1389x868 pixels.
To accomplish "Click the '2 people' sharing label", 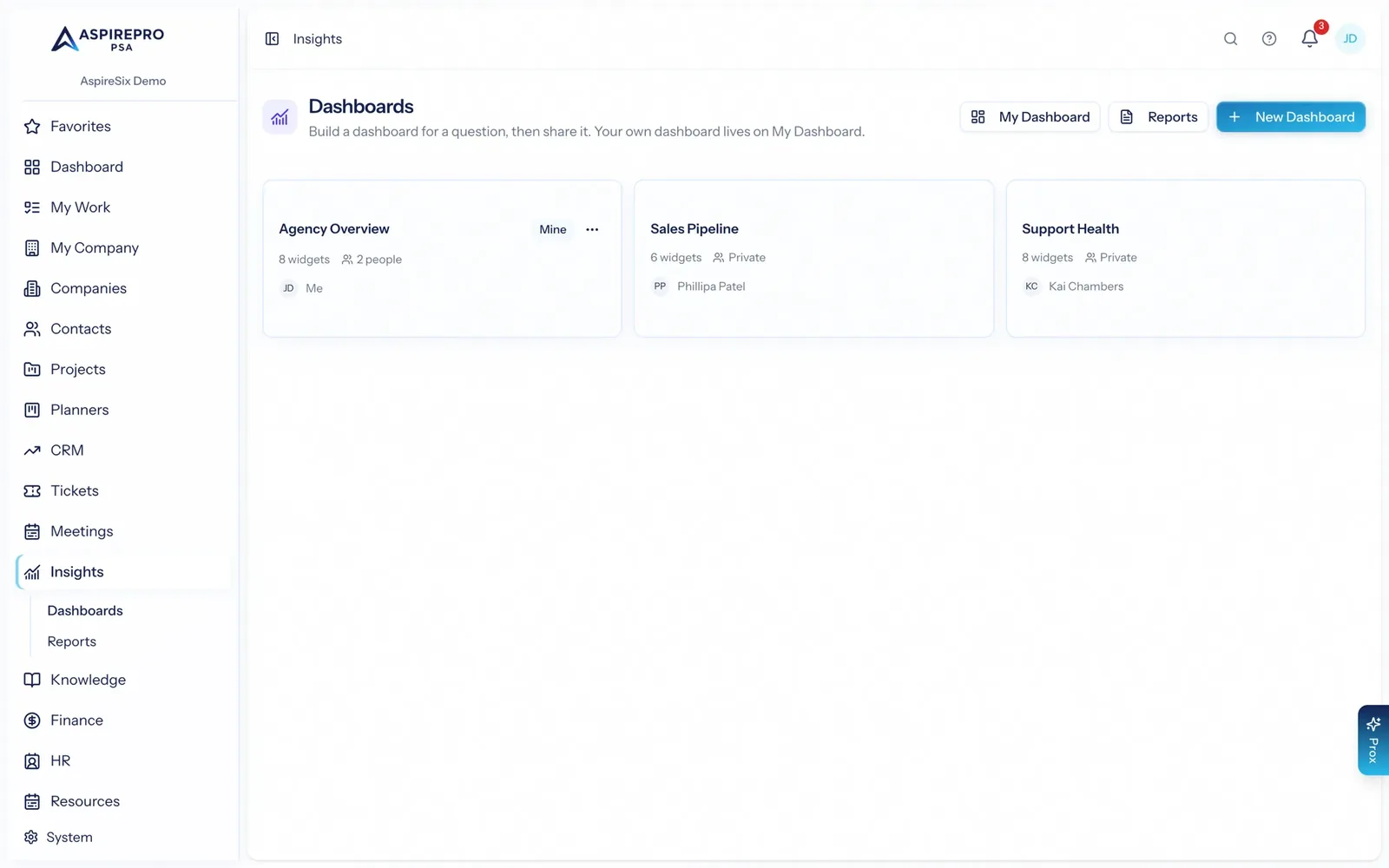I will point(372,260).
